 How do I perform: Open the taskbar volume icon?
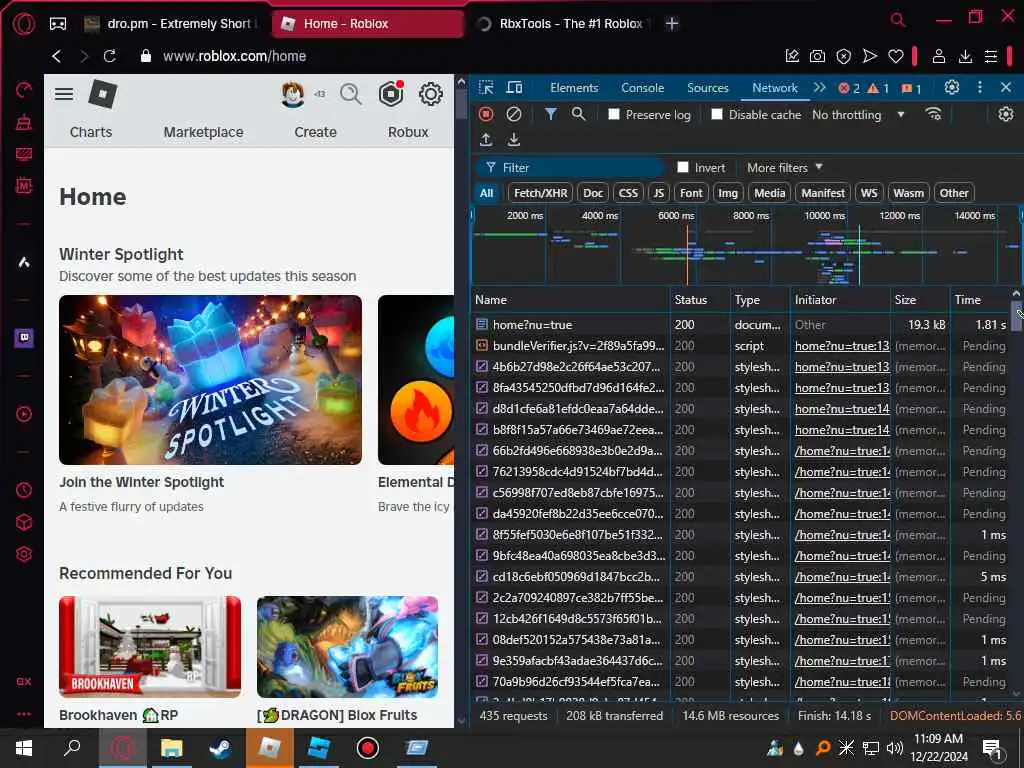(x=895, y=748)
